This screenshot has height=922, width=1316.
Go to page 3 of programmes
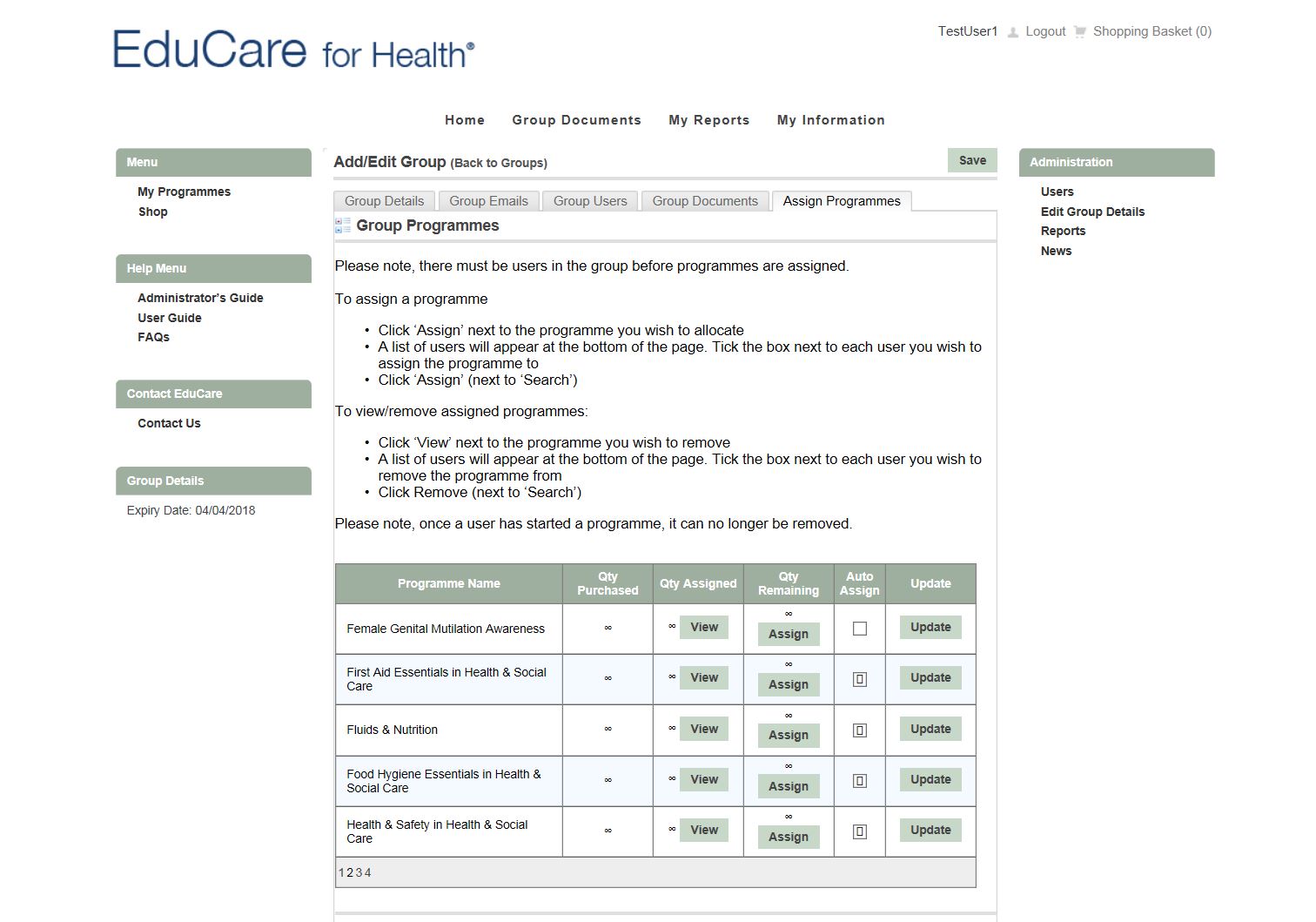(359, 872)
